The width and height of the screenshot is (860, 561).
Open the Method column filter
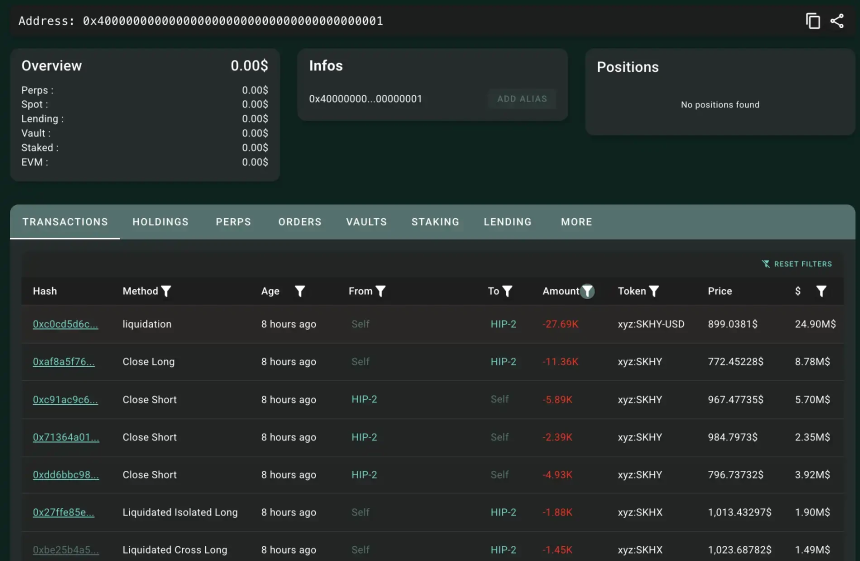point(166,291)
